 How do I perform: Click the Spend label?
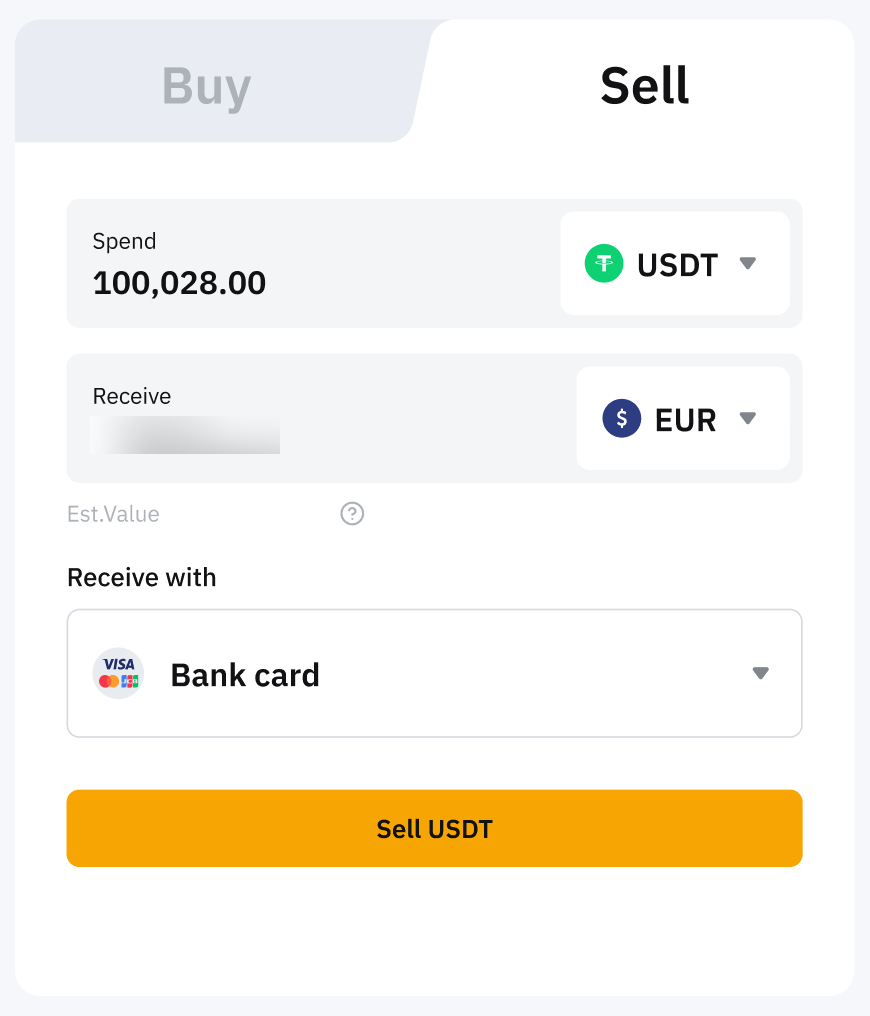point(124,241)
